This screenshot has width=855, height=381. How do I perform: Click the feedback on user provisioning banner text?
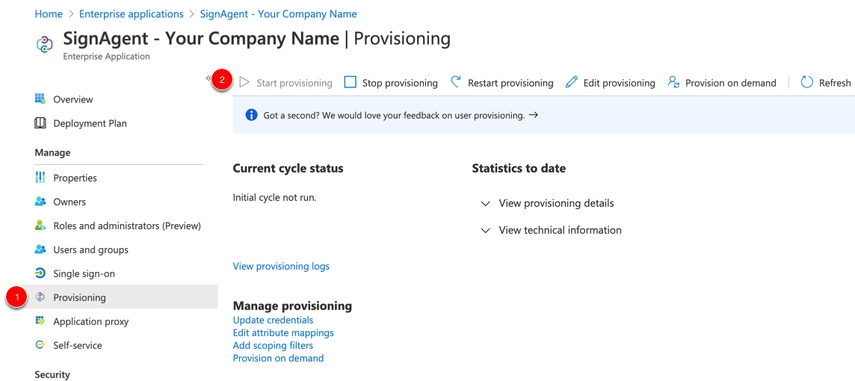(394, 115)
